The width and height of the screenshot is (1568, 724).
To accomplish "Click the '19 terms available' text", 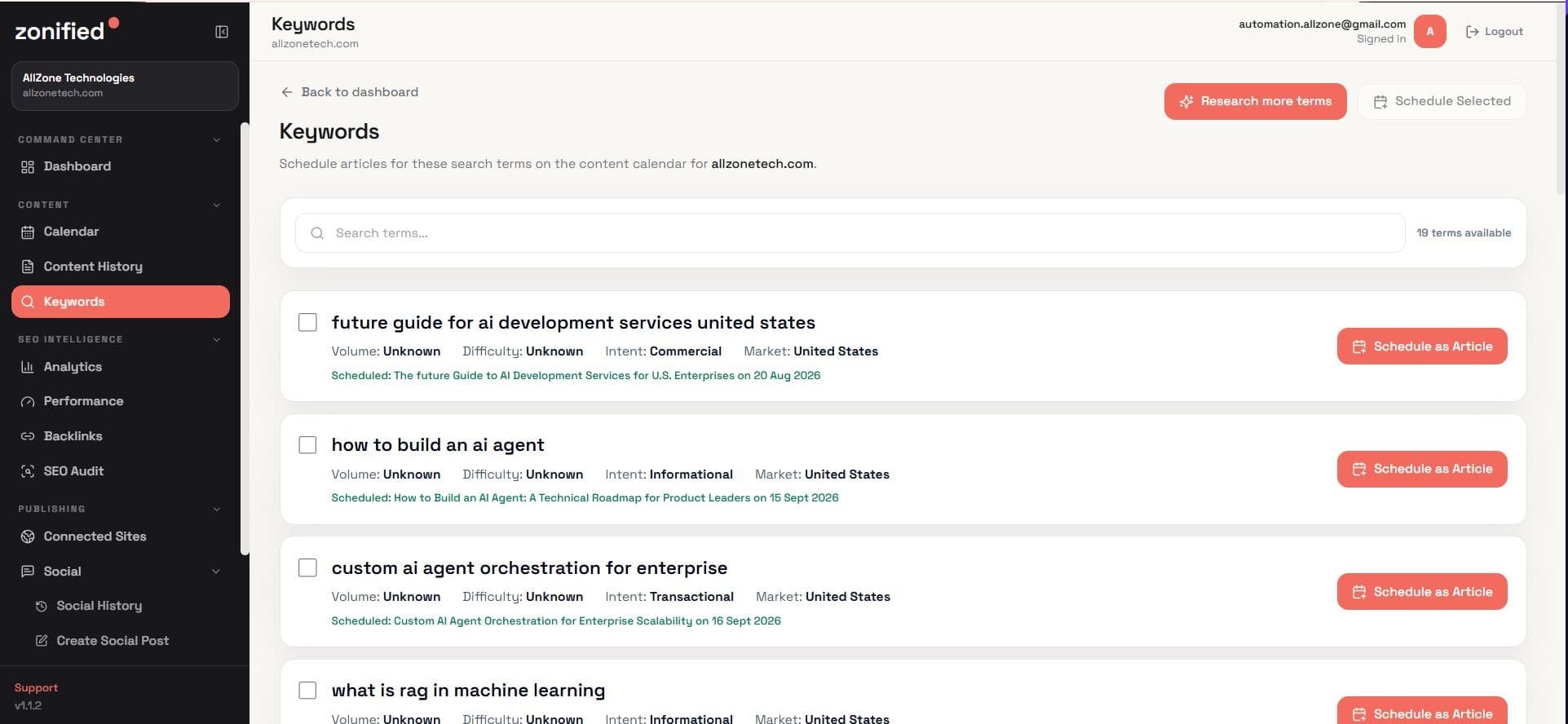I will 1464,233.
